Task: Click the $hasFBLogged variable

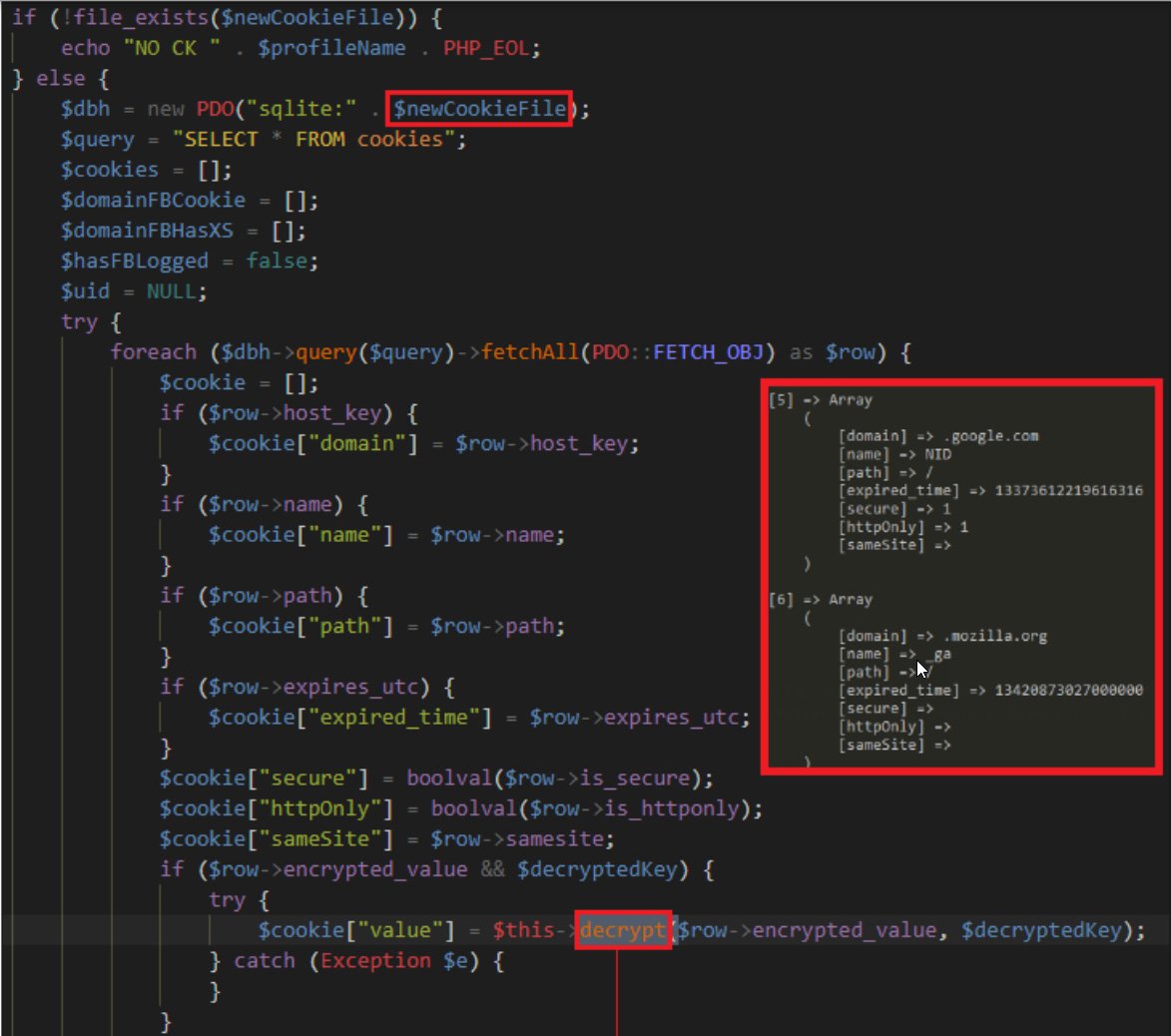Action: 134,260
